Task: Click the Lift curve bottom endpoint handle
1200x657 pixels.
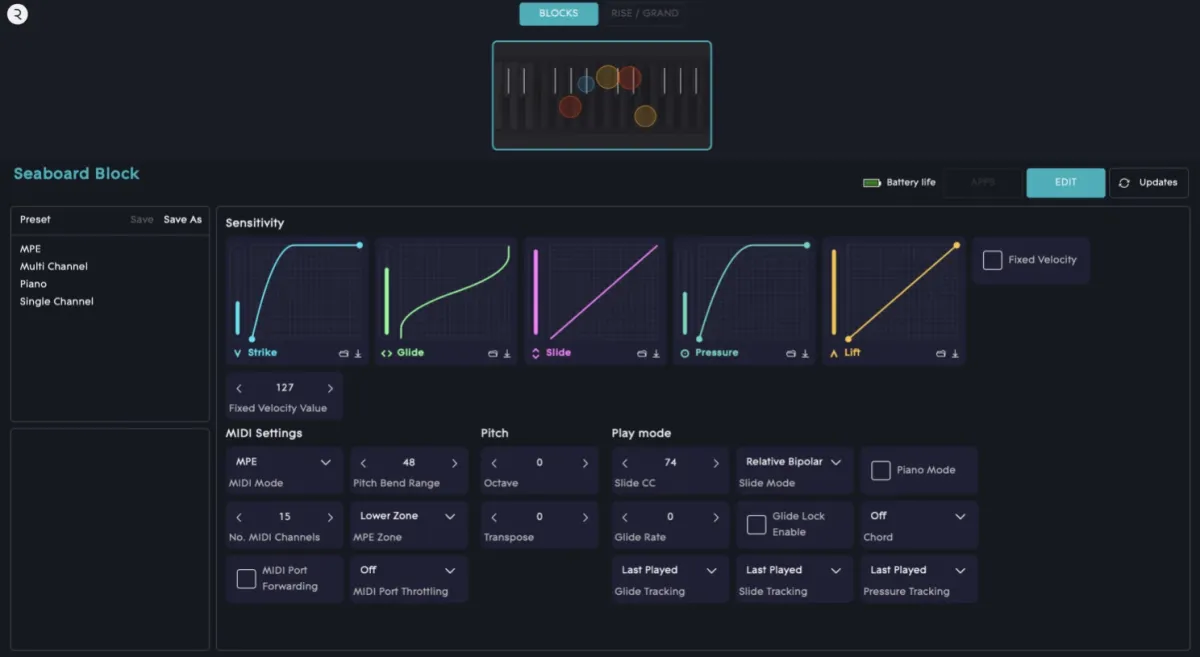Action: click(848, 339)
